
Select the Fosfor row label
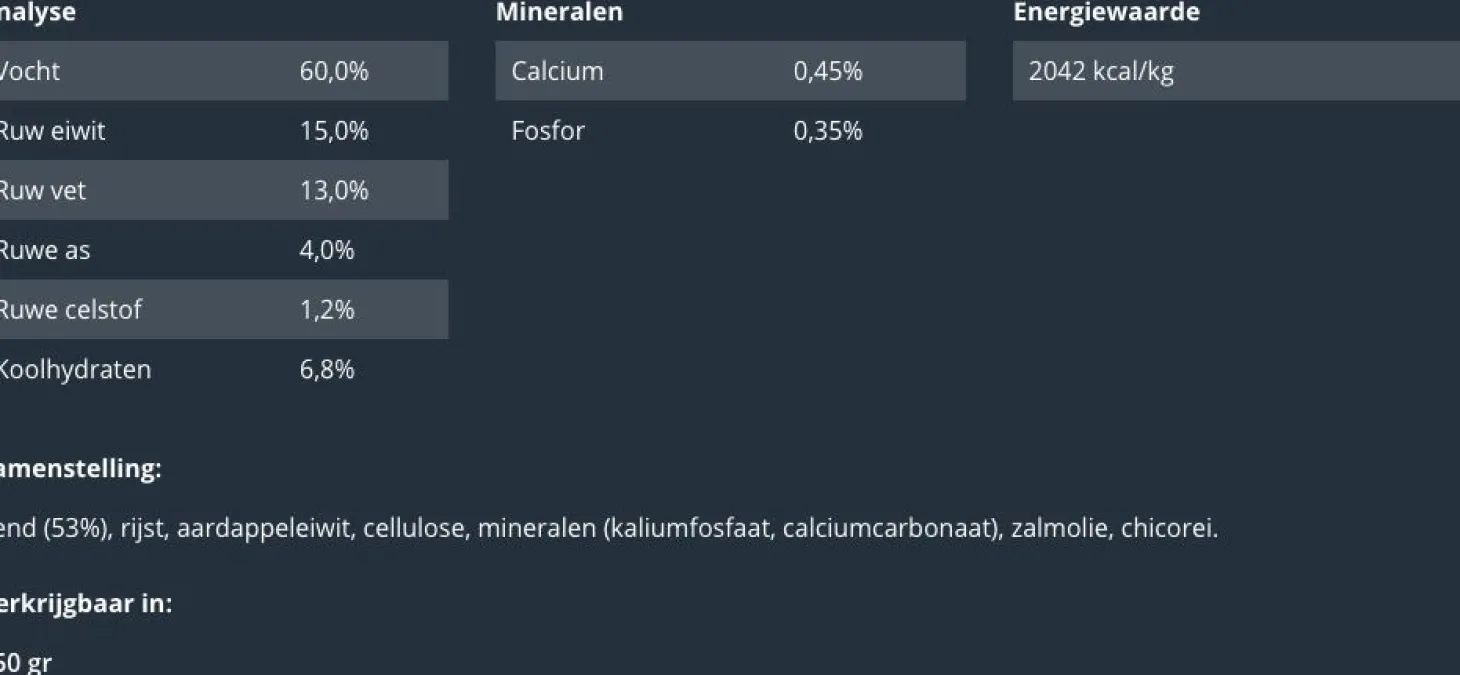click(x=548, y=131)
